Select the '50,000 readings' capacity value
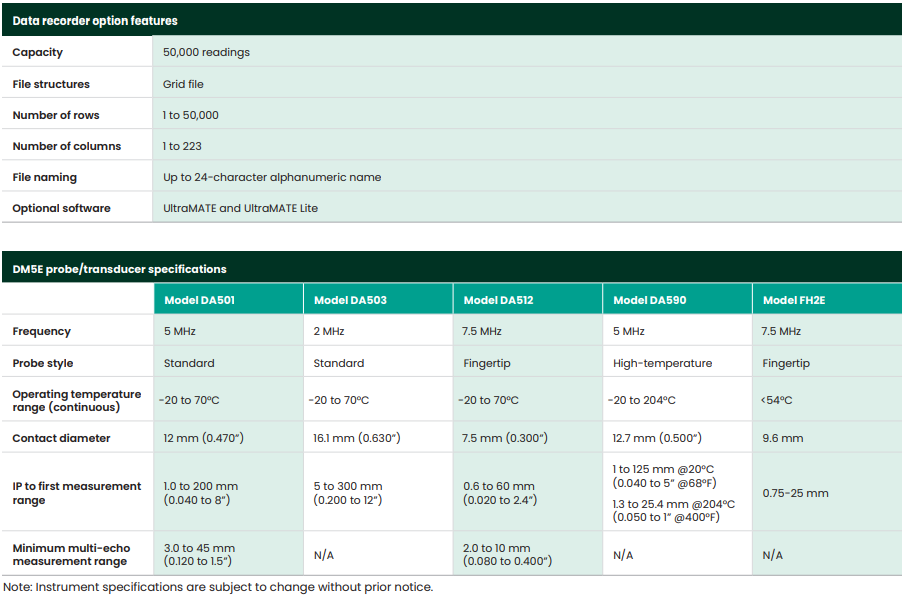This screenshot has width=906, height=597. click(206, 52)
